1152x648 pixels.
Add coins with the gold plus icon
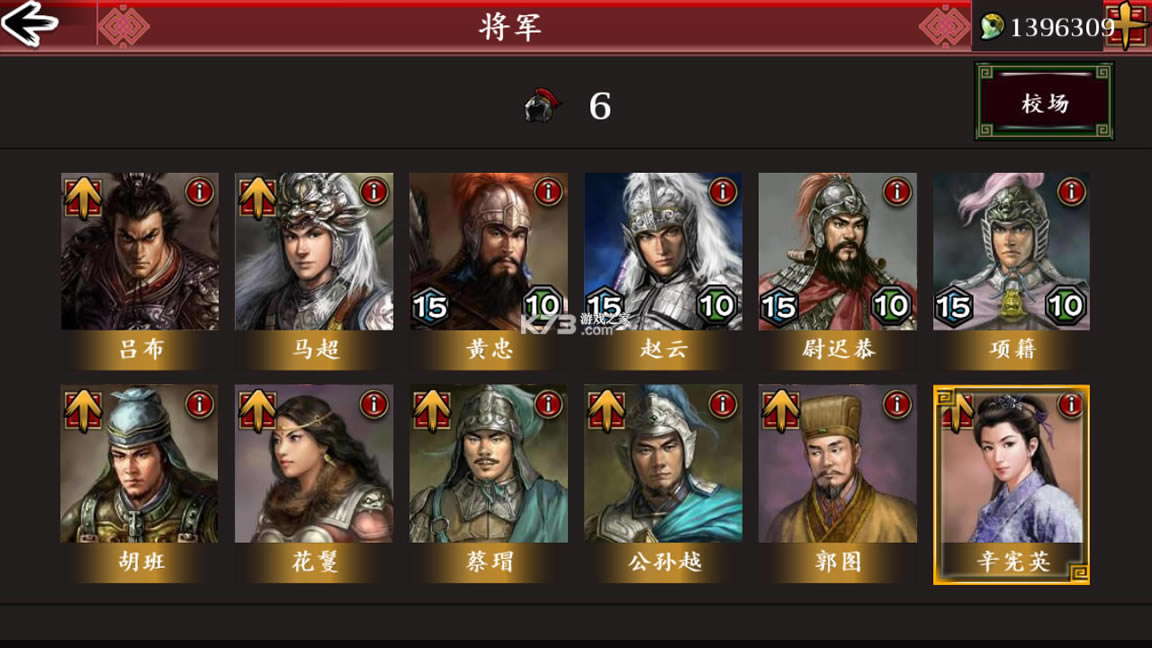(1128, 26)
